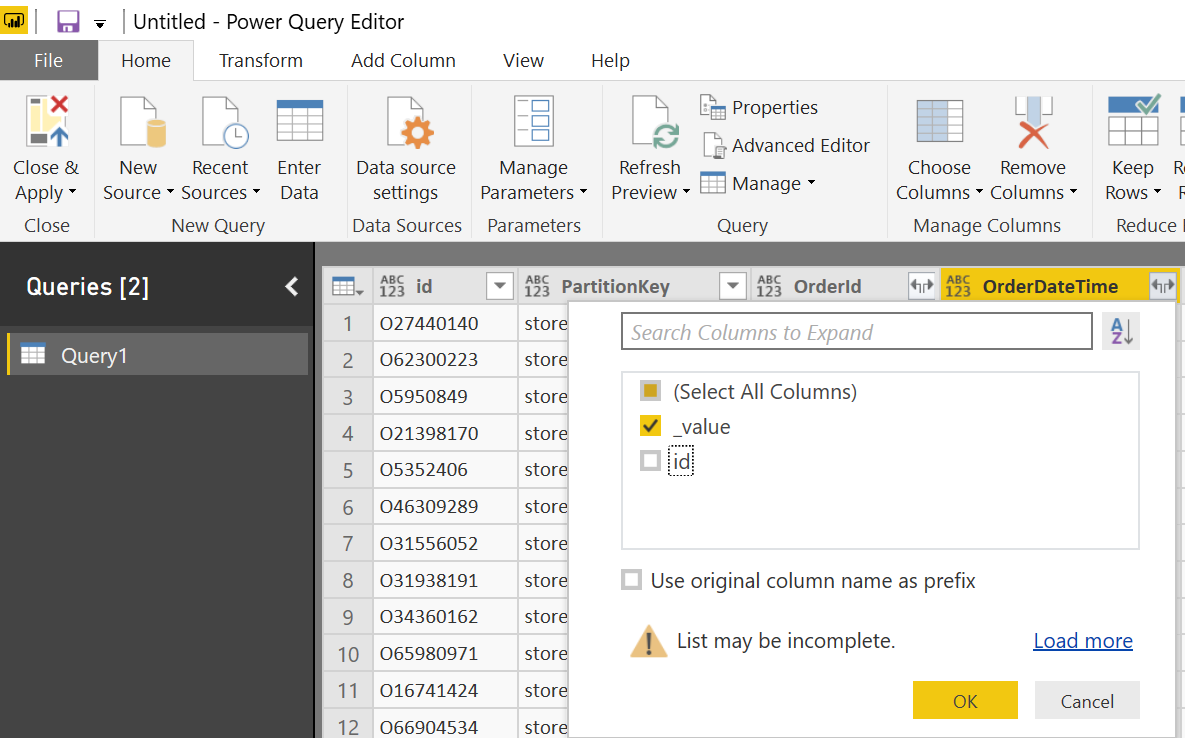
Task: Expand the Remove Columns dropdown arrow
Action: [x=1073, y=193]
